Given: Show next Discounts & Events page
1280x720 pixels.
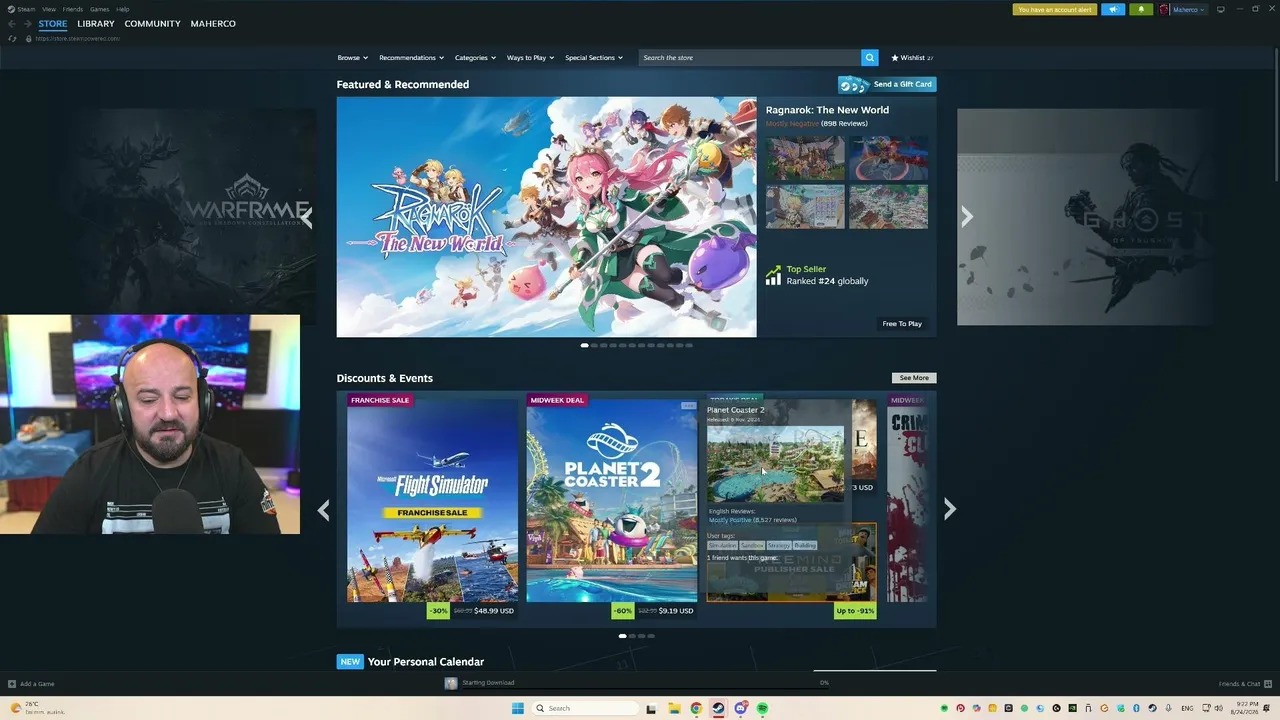Looking at the screenshot, I should 950,510.
